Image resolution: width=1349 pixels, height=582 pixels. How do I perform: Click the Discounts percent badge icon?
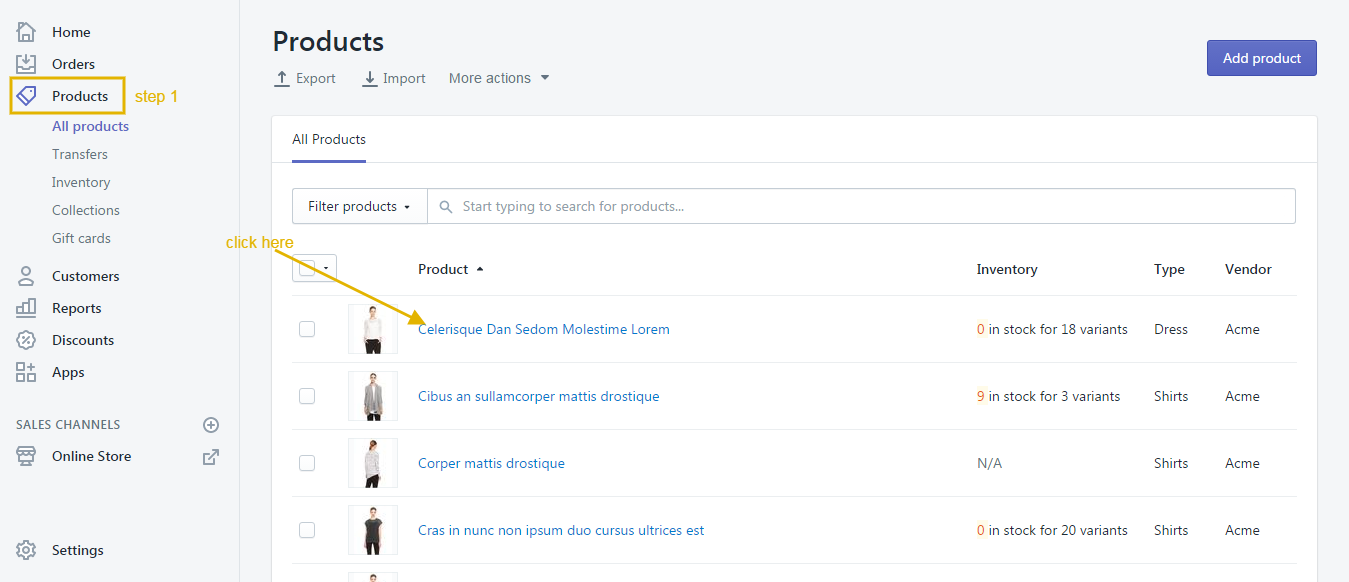[x=26, y=340]
